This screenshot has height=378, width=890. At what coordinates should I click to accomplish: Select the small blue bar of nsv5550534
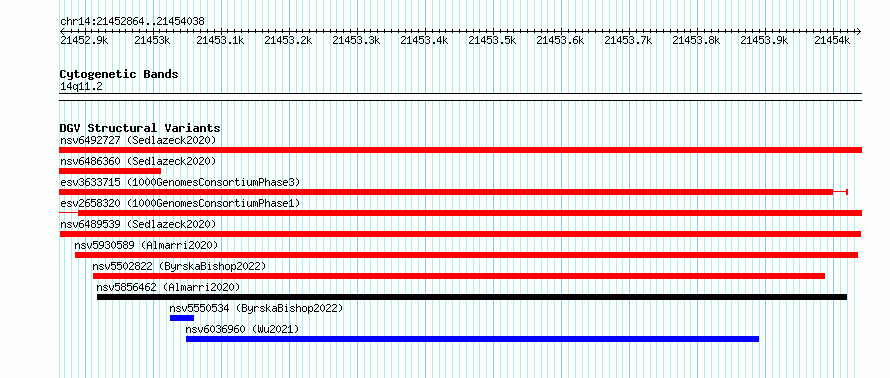point(182,318)
